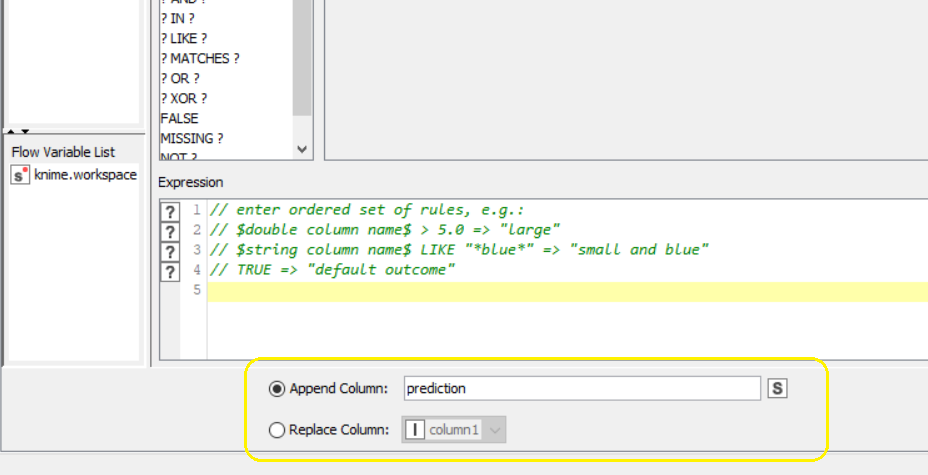Click the string icon beside knime.workspace

coord(20,175)
